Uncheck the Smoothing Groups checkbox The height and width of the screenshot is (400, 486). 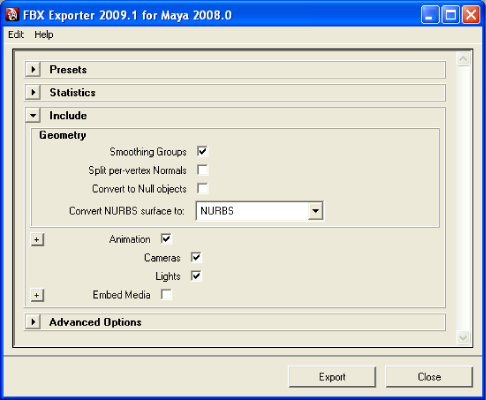pyautogui.click(x=202, y=151)
